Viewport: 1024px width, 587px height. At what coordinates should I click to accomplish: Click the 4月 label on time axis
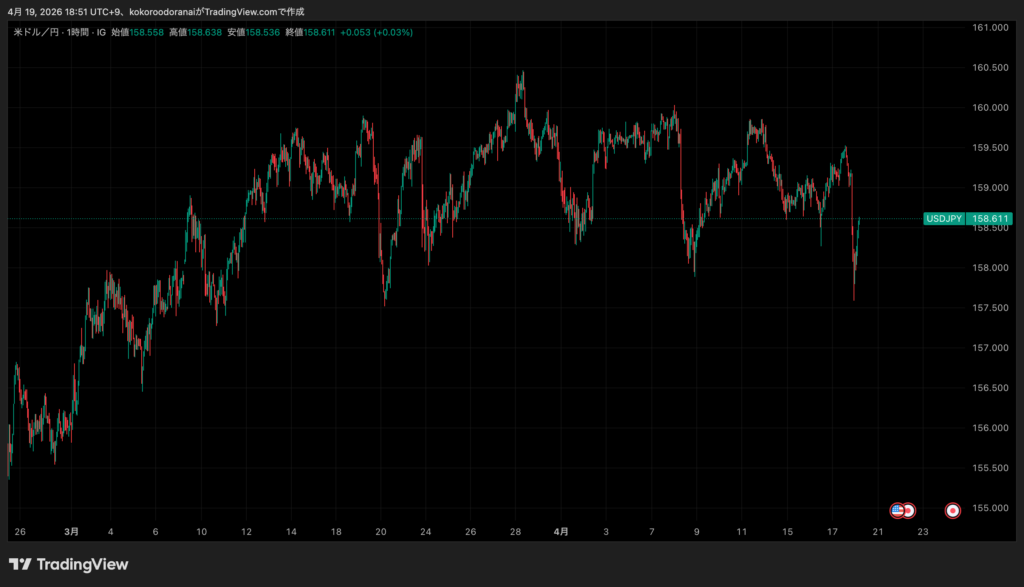pos(562,532)
